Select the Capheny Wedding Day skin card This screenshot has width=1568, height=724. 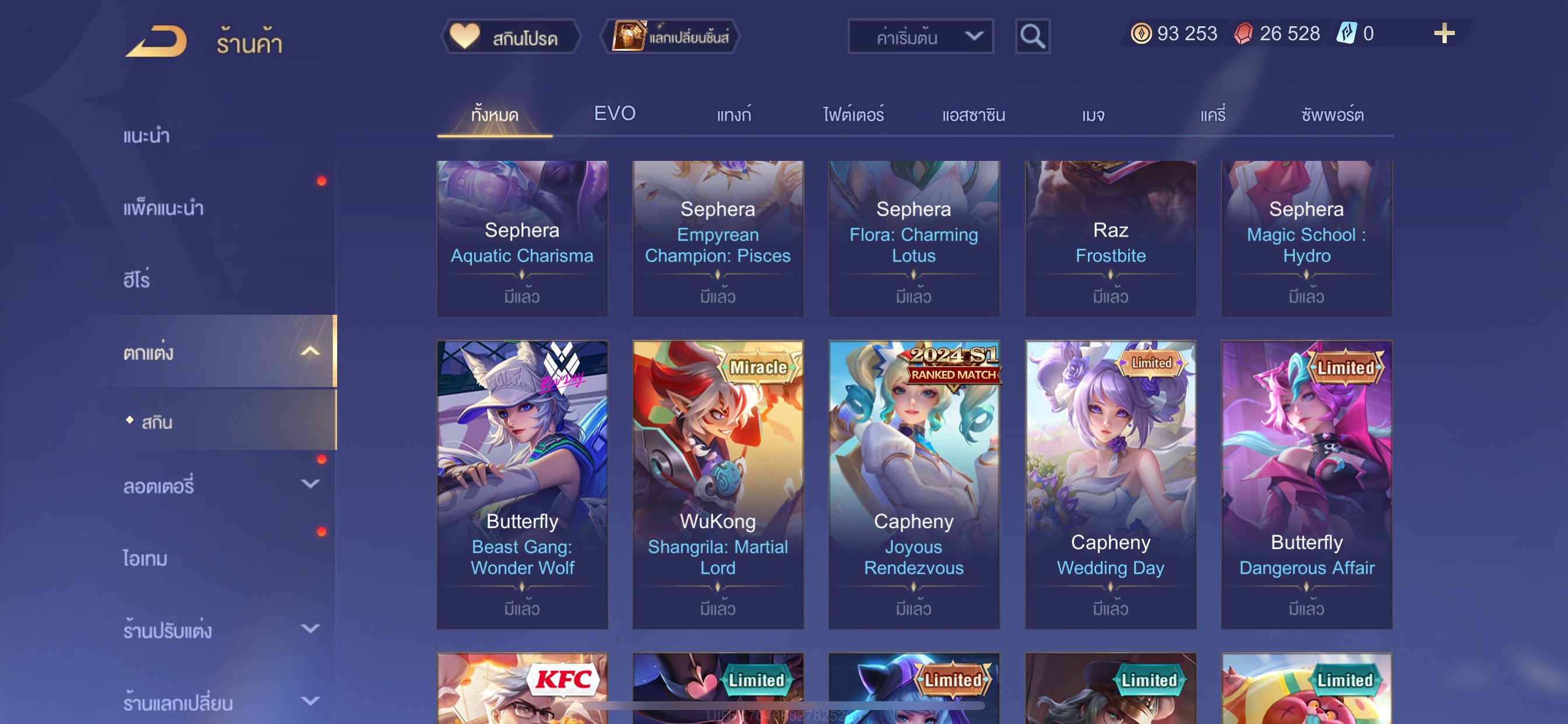coord(1110,484)
